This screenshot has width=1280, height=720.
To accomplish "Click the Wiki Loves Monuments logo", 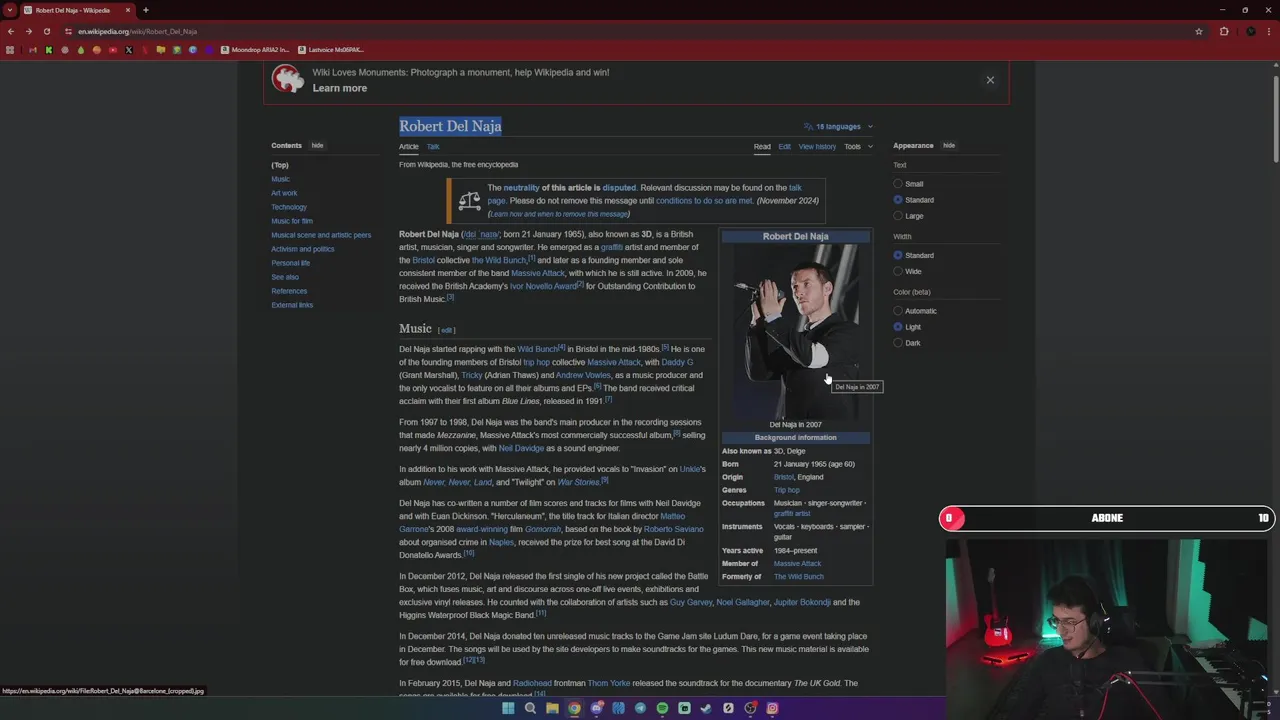I will pos(287,79).
